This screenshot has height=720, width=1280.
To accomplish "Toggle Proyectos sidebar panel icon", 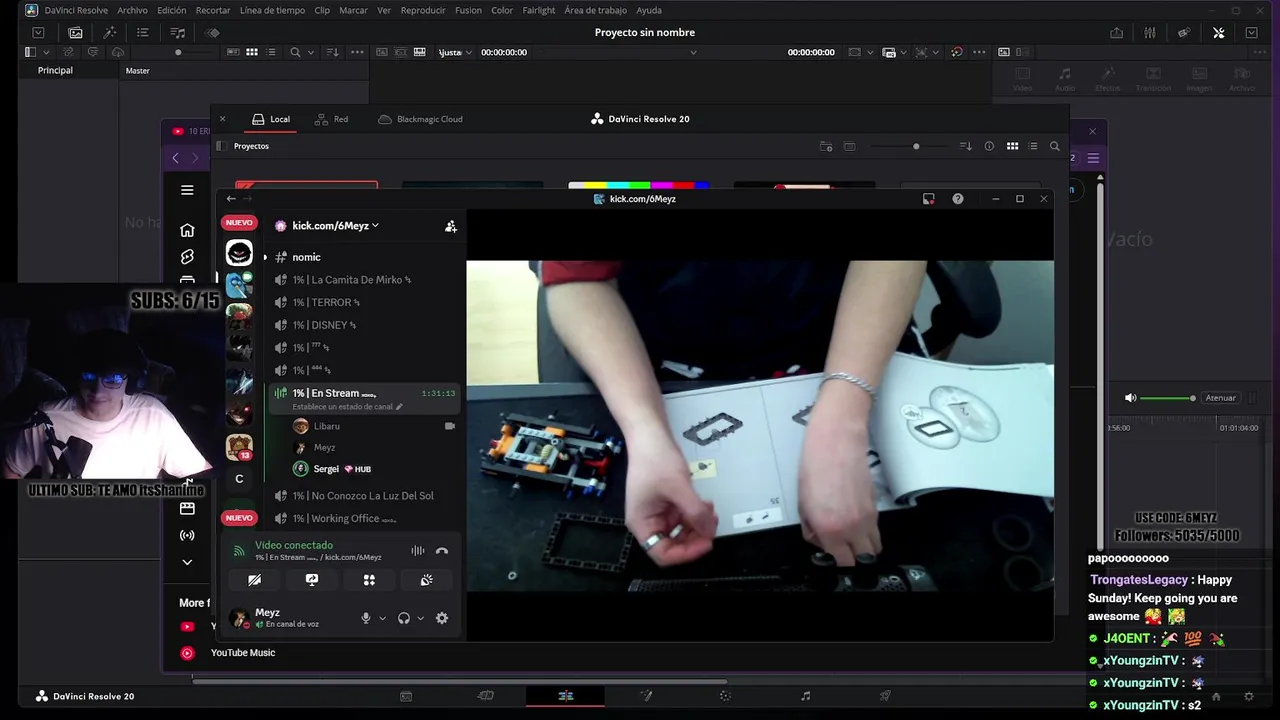I will 221,146.
